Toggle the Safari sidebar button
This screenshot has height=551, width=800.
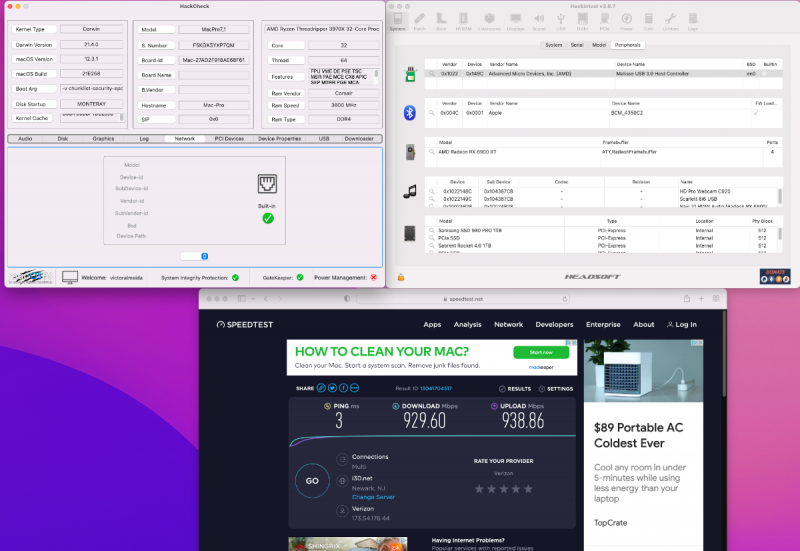point(242,298)
